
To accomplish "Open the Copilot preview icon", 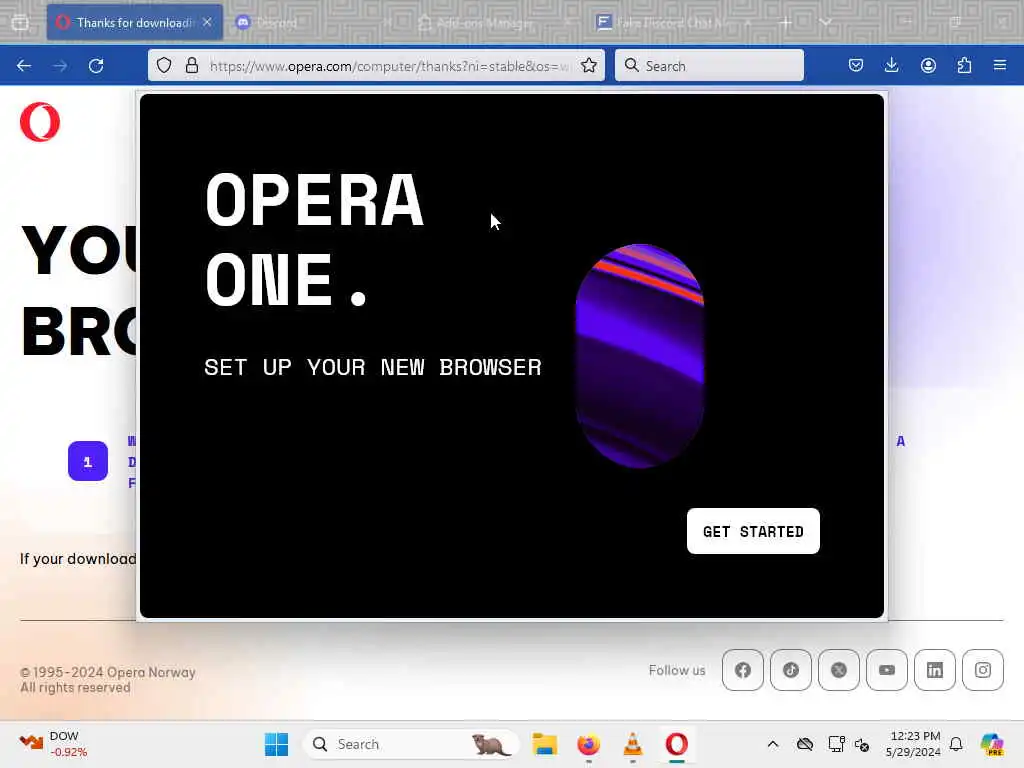I will (992, 744).
